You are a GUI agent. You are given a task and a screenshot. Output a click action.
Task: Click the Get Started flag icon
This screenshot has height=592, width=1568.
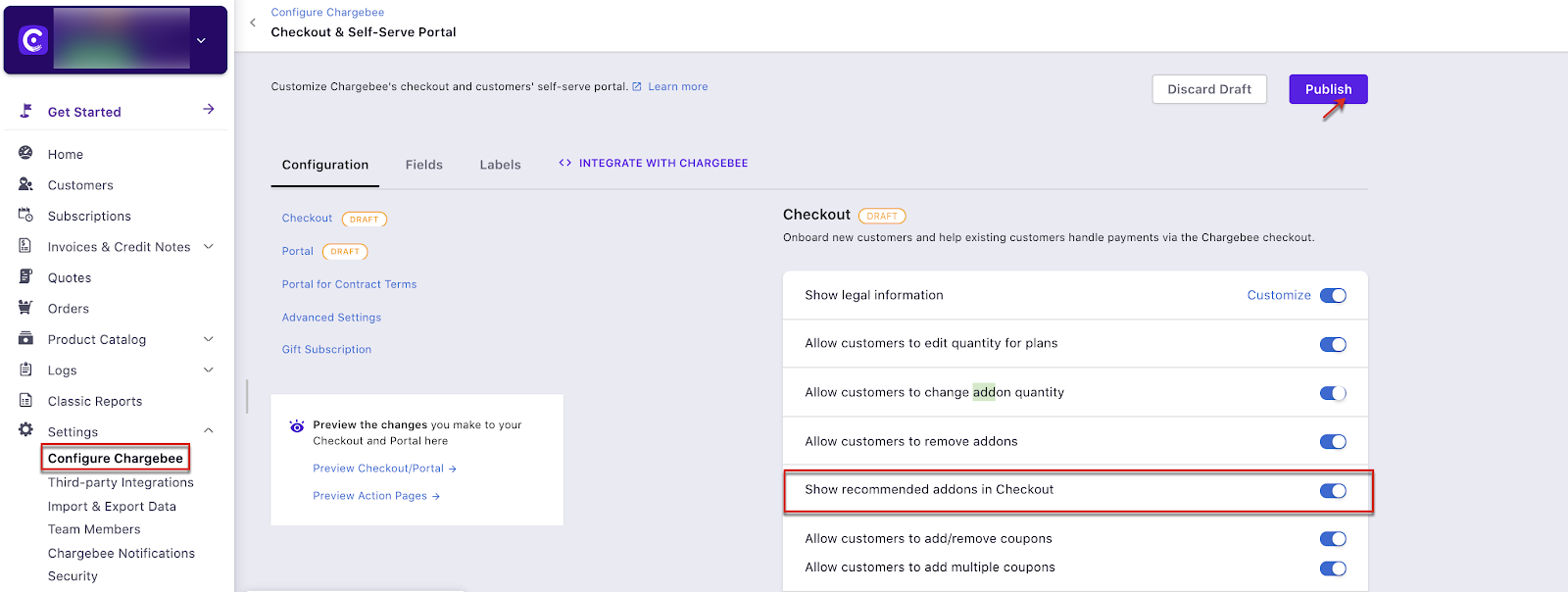tap(26, 111)
